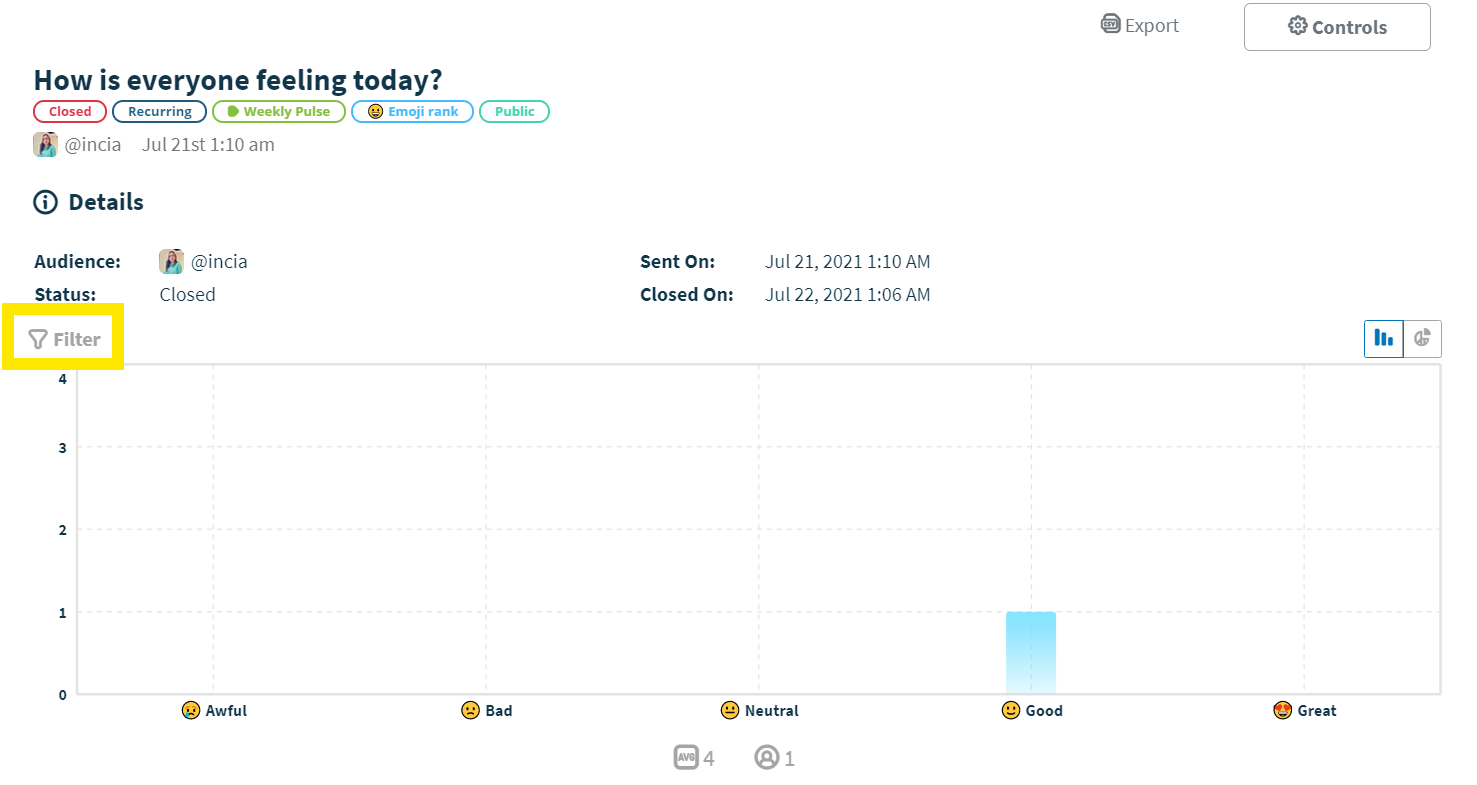Open the Controls menu

1337,27
